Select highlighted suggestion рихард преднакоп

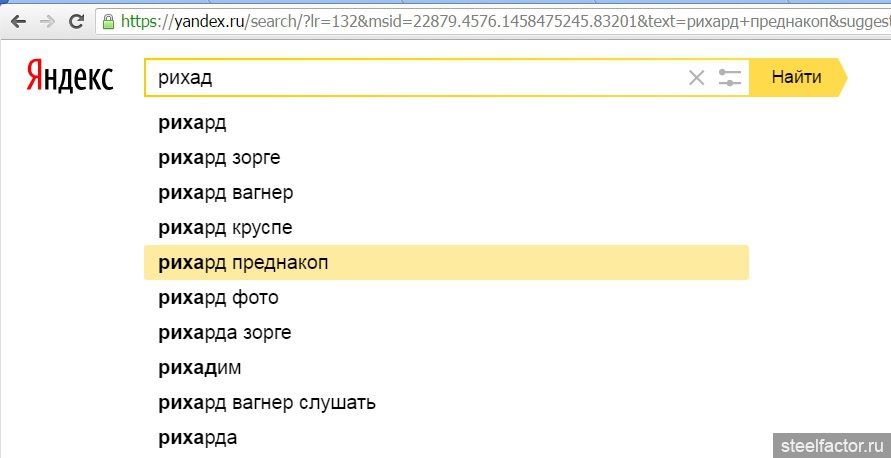446,263
